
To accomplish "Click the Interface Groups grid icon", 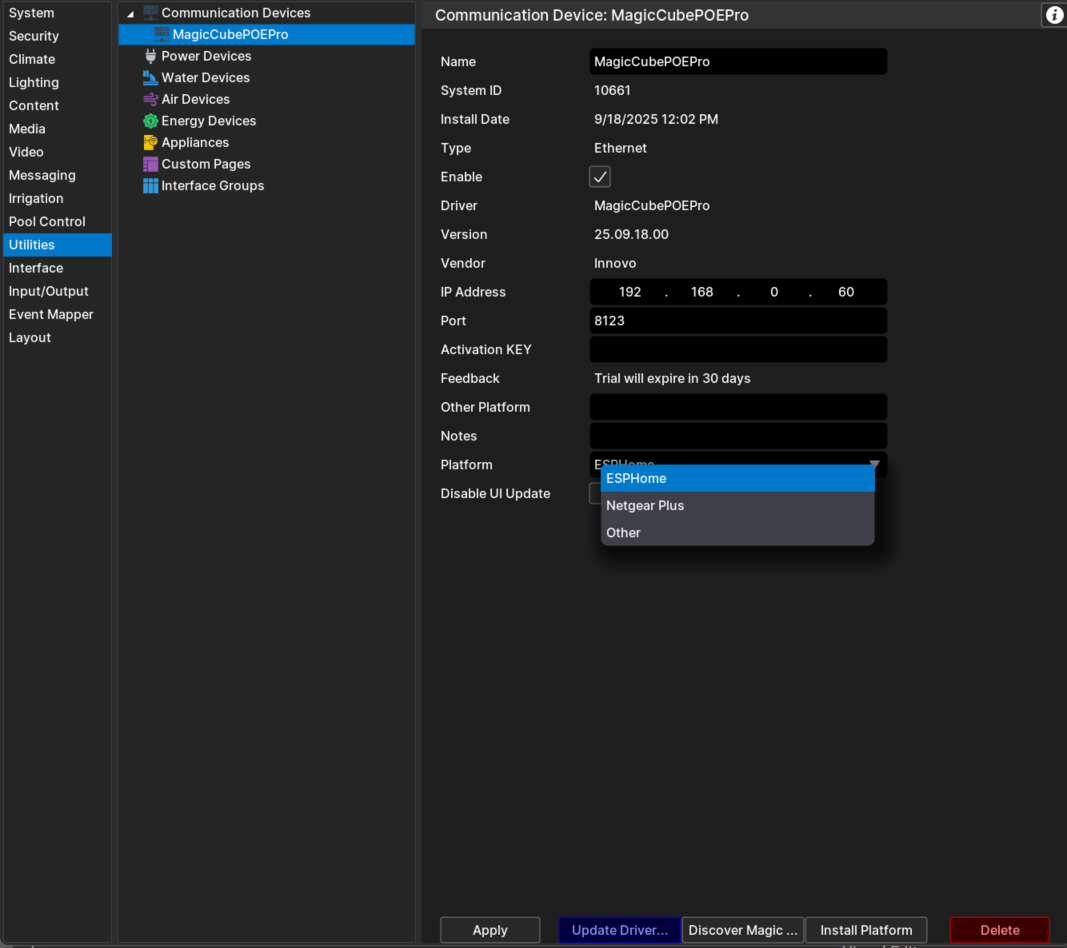I will [x=151, y=186].
